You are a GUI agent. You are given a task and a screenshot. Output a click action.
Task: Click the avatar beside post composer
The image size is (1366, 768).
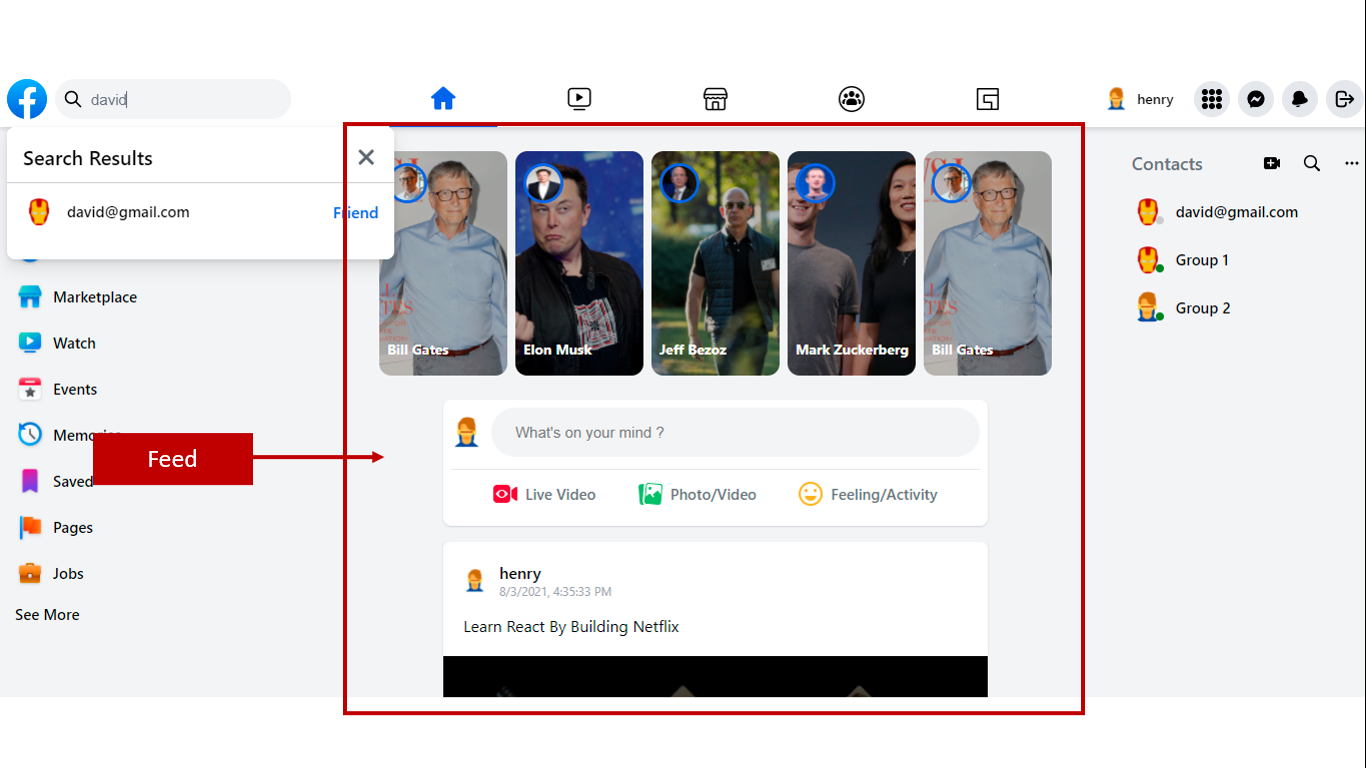pyautogui.click(x=467, y=432)
